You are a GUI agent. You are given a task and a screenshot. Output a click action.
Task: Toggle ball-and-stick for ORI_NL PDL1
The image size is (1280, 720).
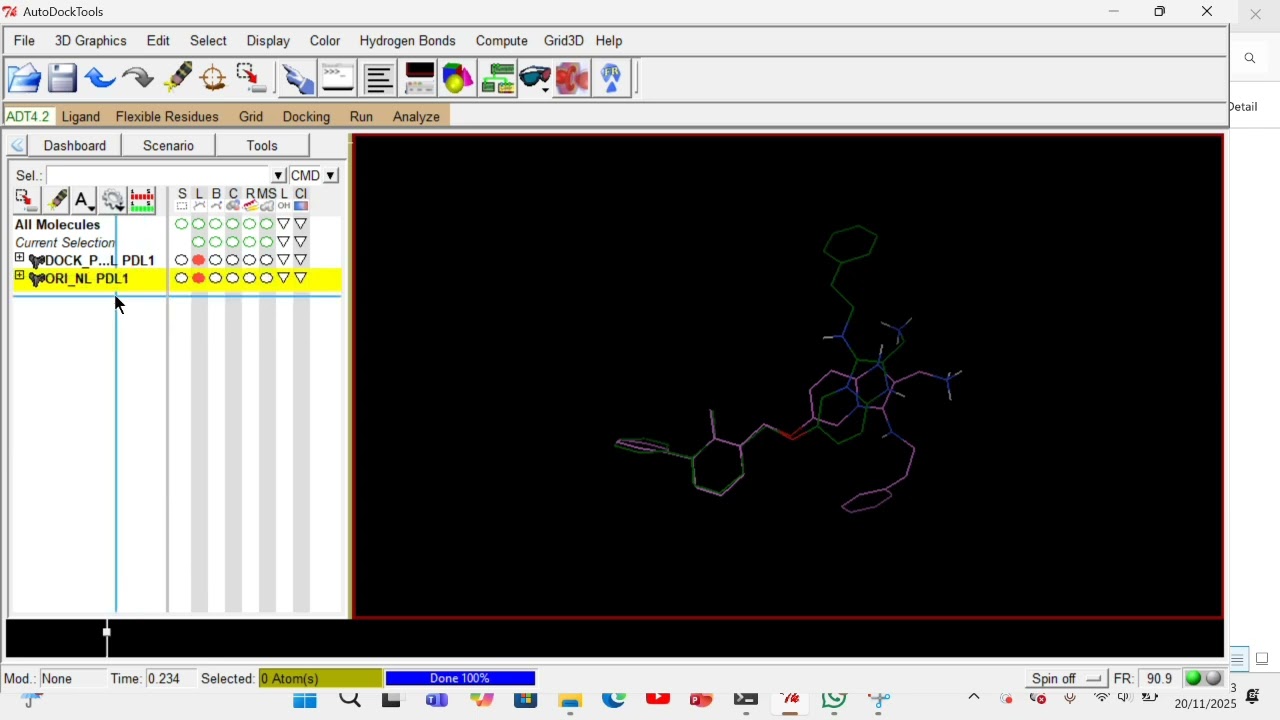coord(216,279)
